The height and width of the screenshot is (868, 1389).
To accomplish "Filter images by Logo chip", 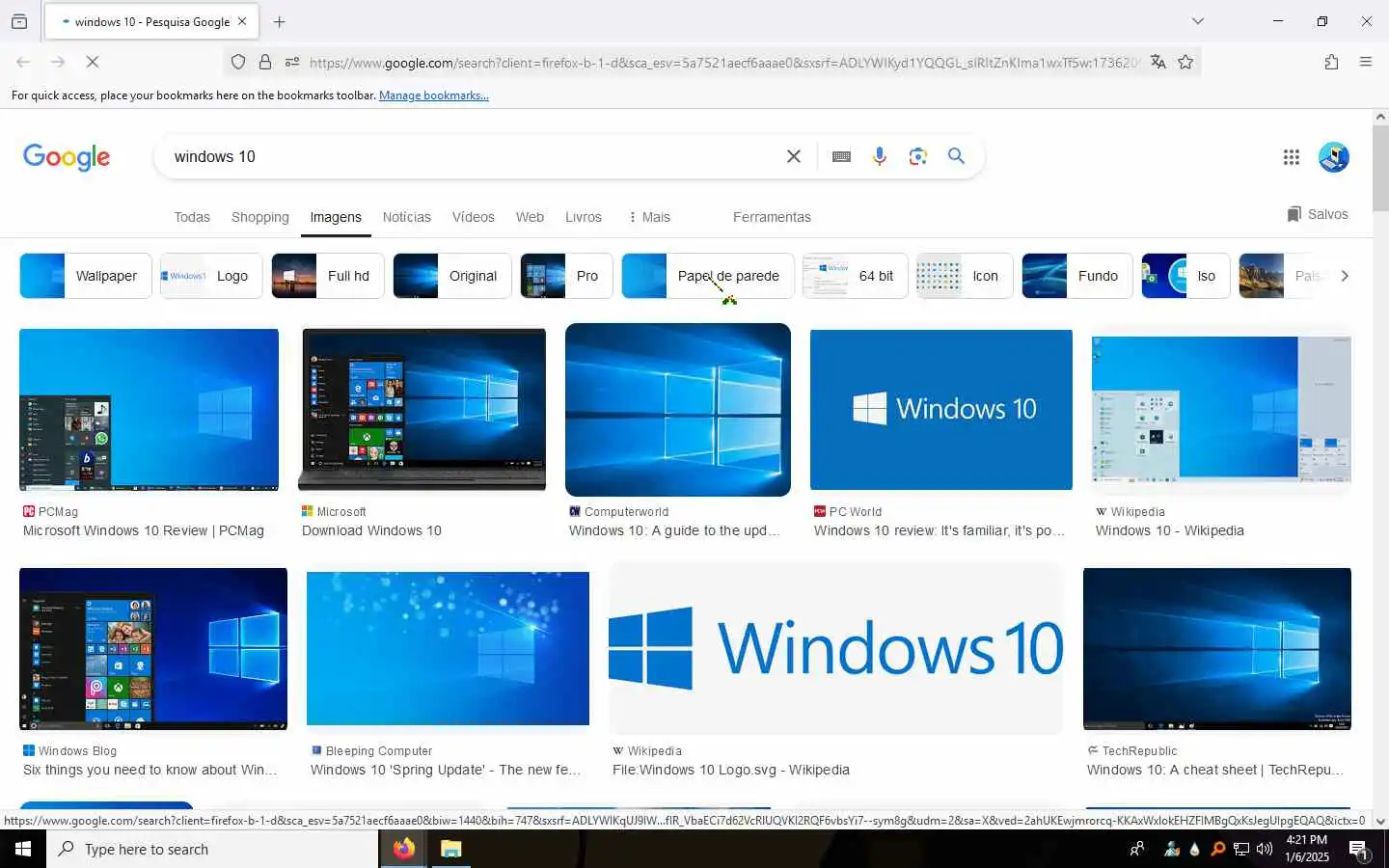I will point(211,276).
